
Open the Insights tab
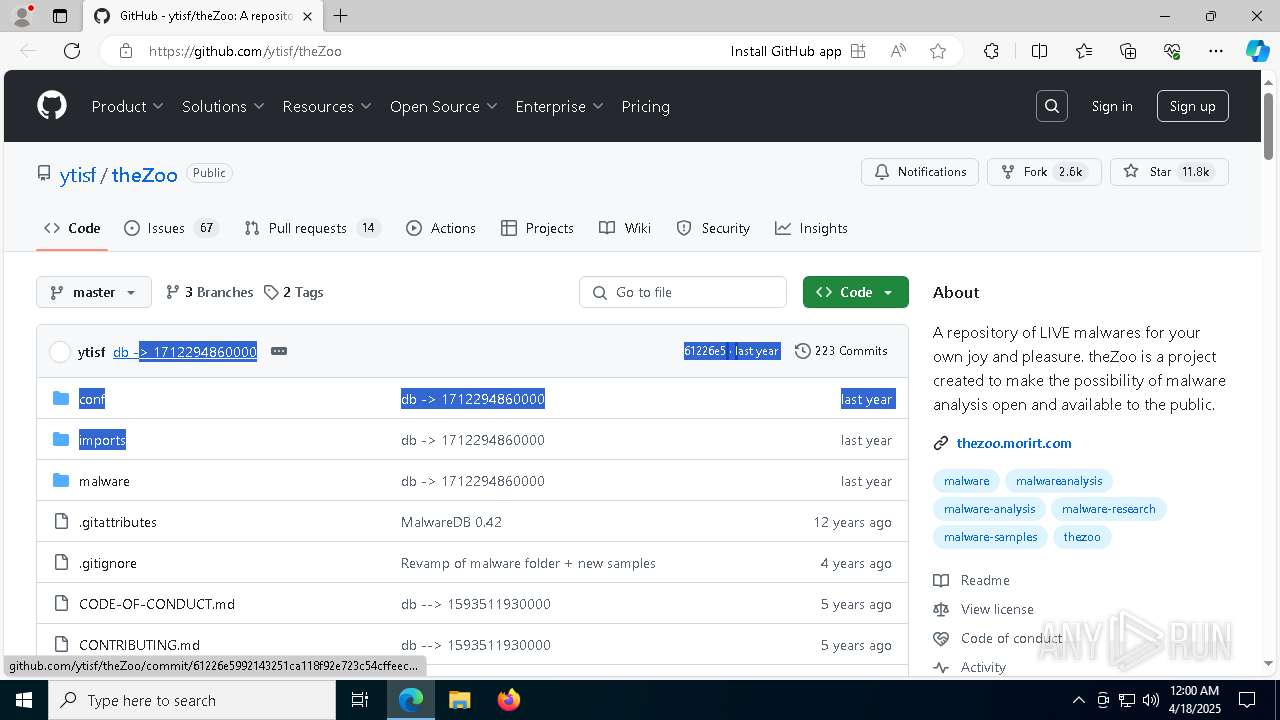811,228
